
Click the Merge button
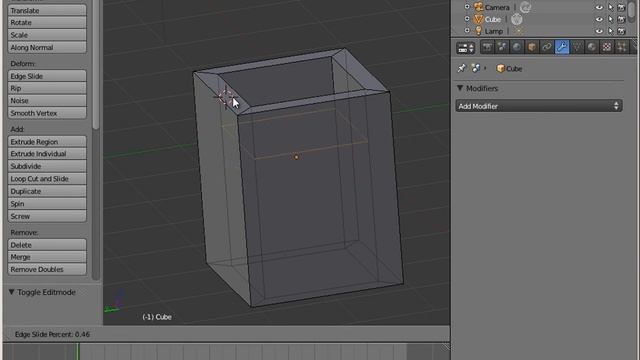click(x=47, y=257)
